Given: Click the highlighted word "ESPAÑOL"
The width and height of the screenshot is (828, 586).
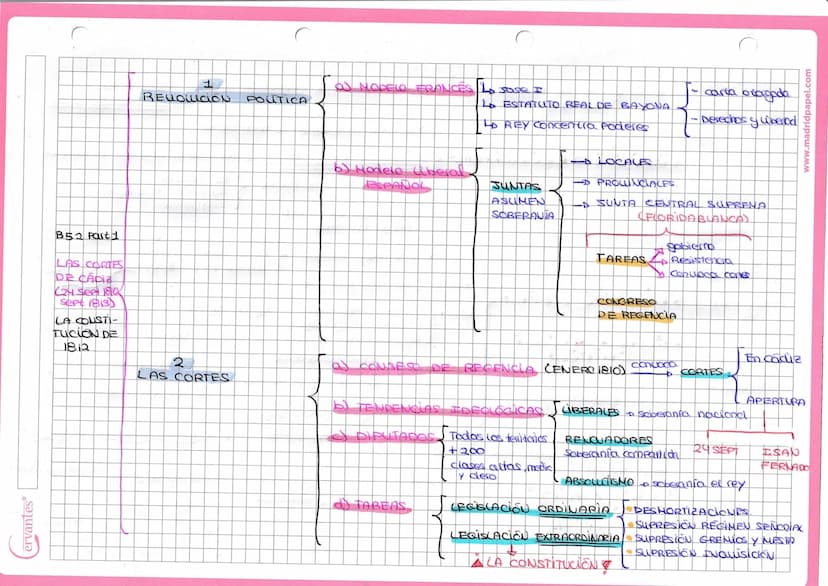Looking at the screenshot, I should pyautogui.click(x=397, y=185).
